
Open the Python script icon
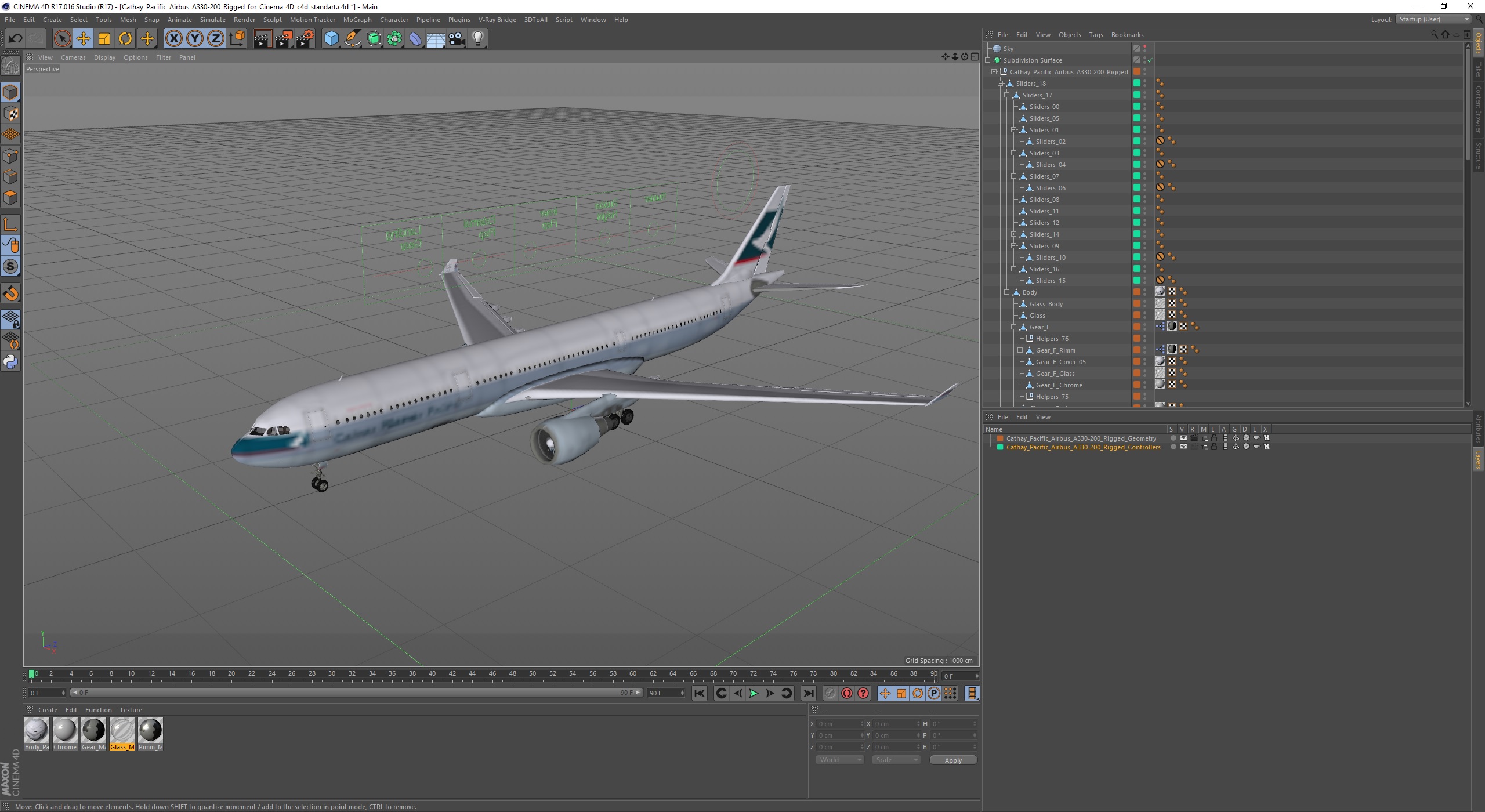tap(10, 362)
